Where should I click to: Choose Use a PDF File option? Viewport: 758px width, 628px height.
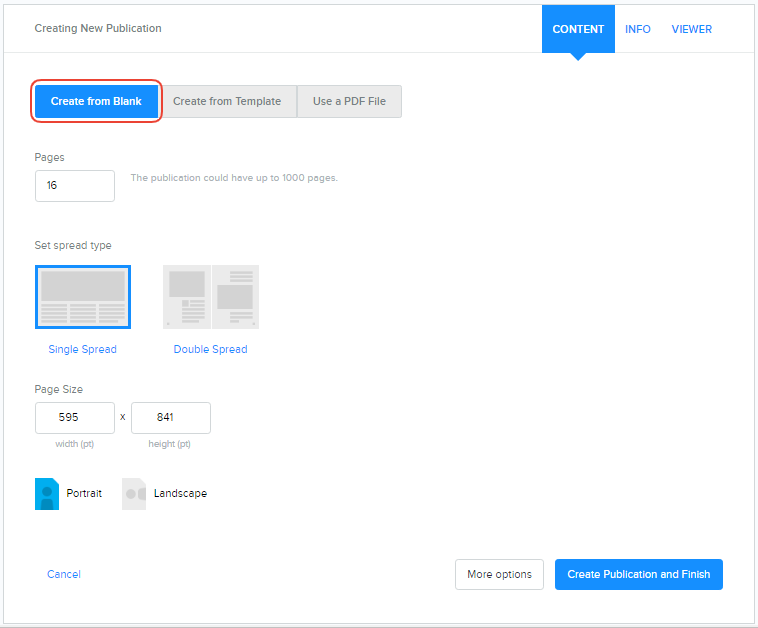point(349,101)
